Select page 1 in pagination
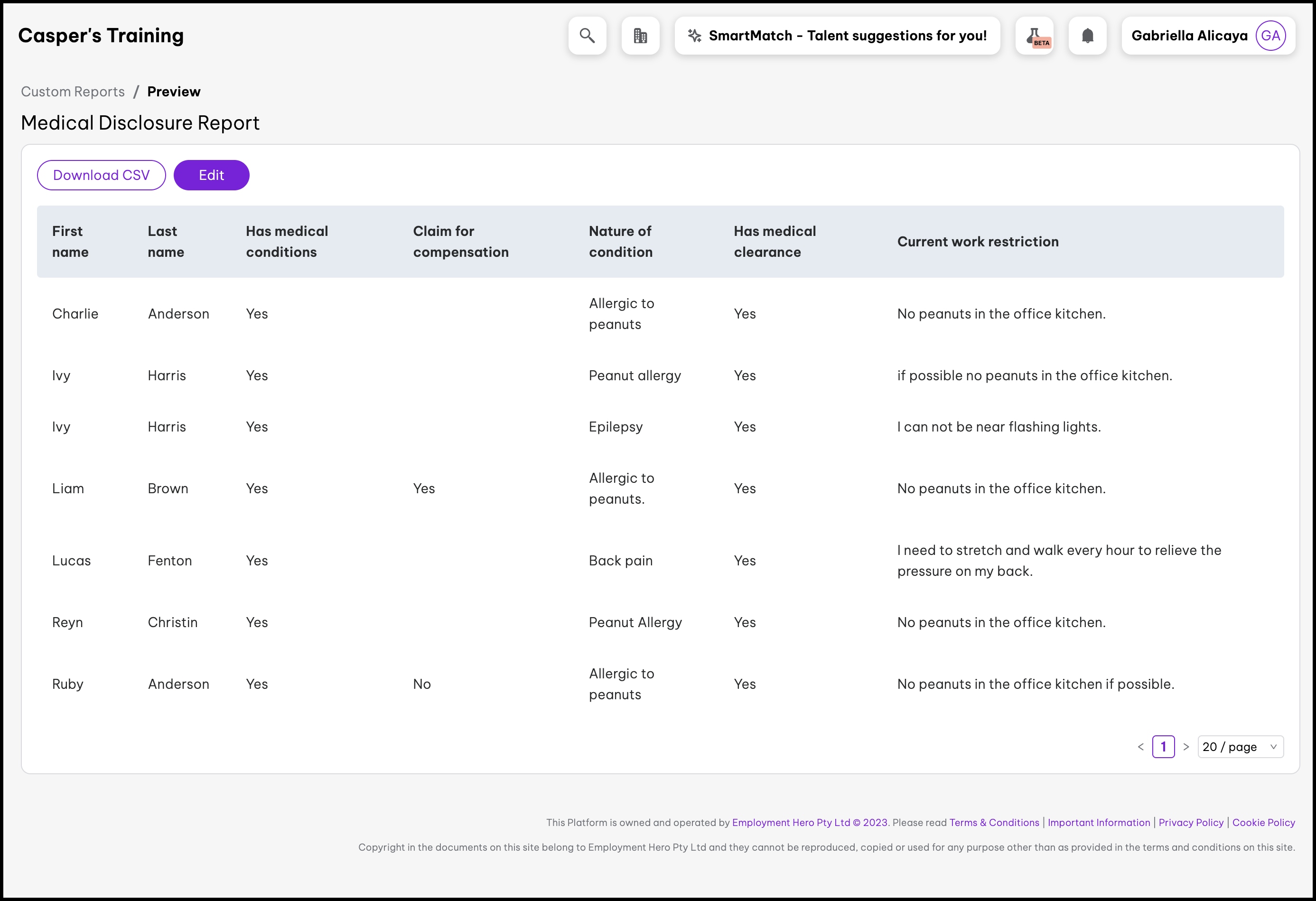This screenshot has width=1316, height=901. click(x=1163, y=747)
